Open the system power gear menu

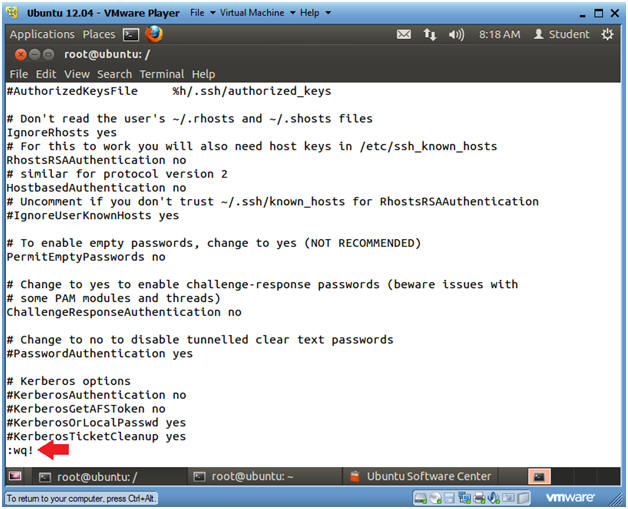point(607,34)
